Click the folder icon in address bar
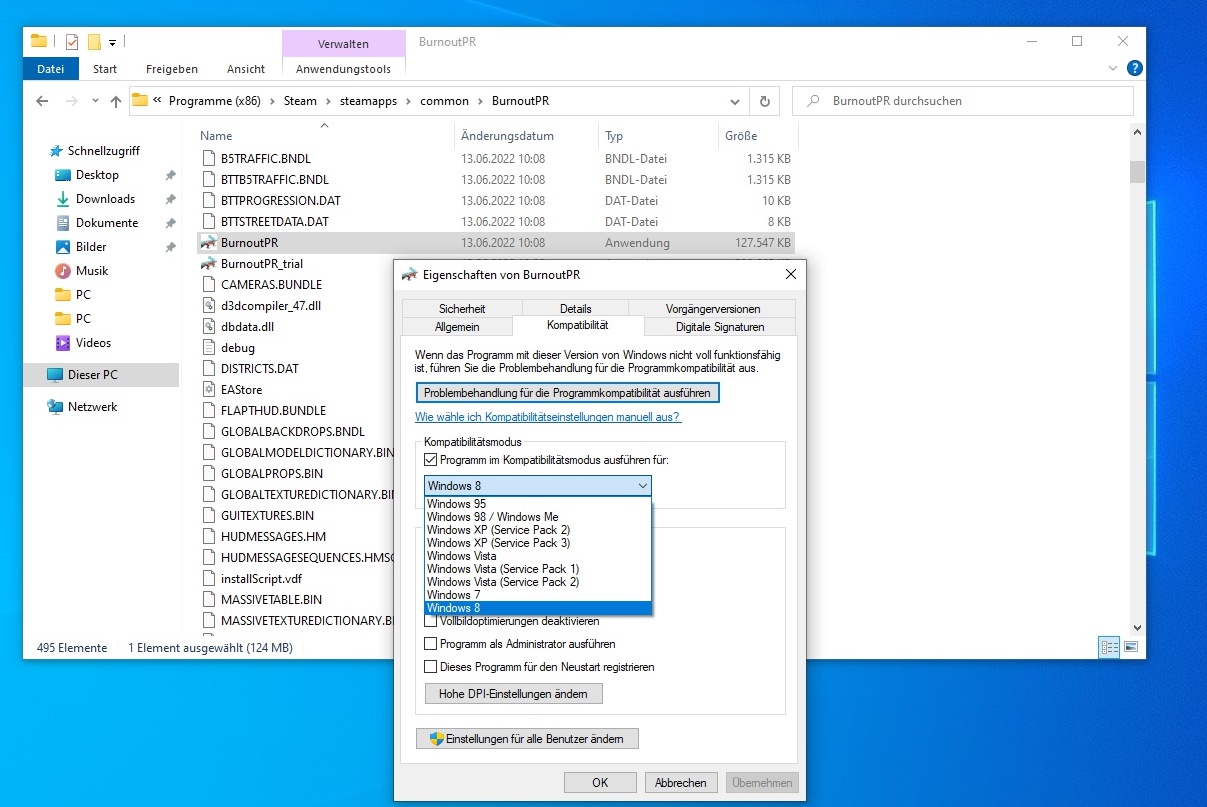This screenshot has width=1207, height=807. 140,101
